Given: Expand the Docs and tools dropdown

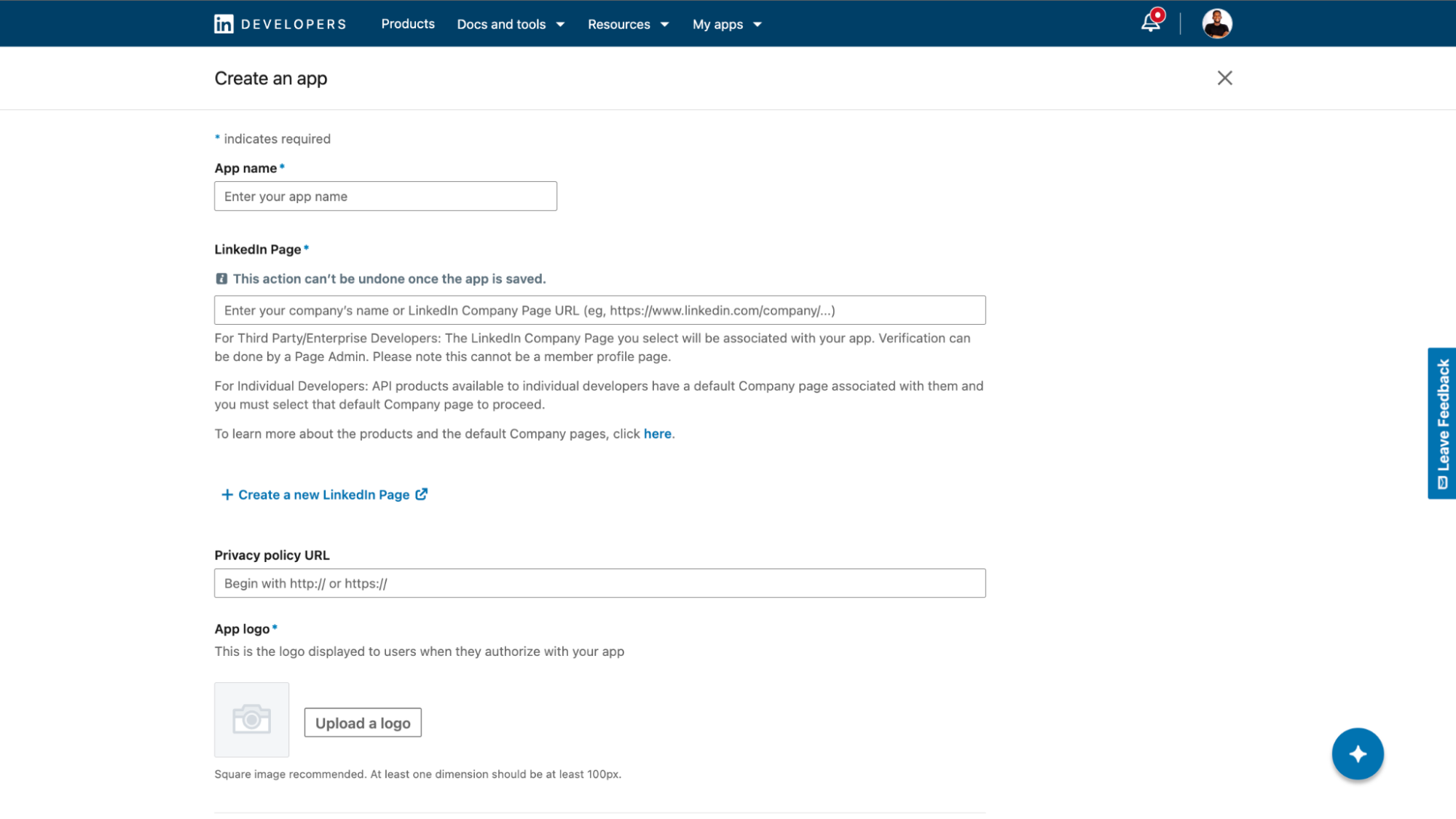Looking at the screenshot, I should coord(511,24).
